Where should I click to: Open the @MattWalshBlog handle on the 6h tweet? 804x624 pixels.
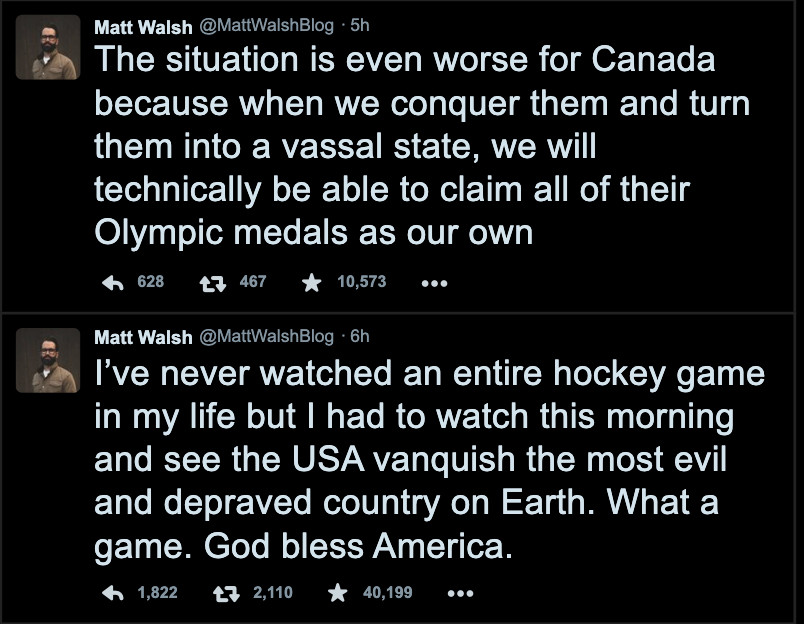click(x=268, y=337)
